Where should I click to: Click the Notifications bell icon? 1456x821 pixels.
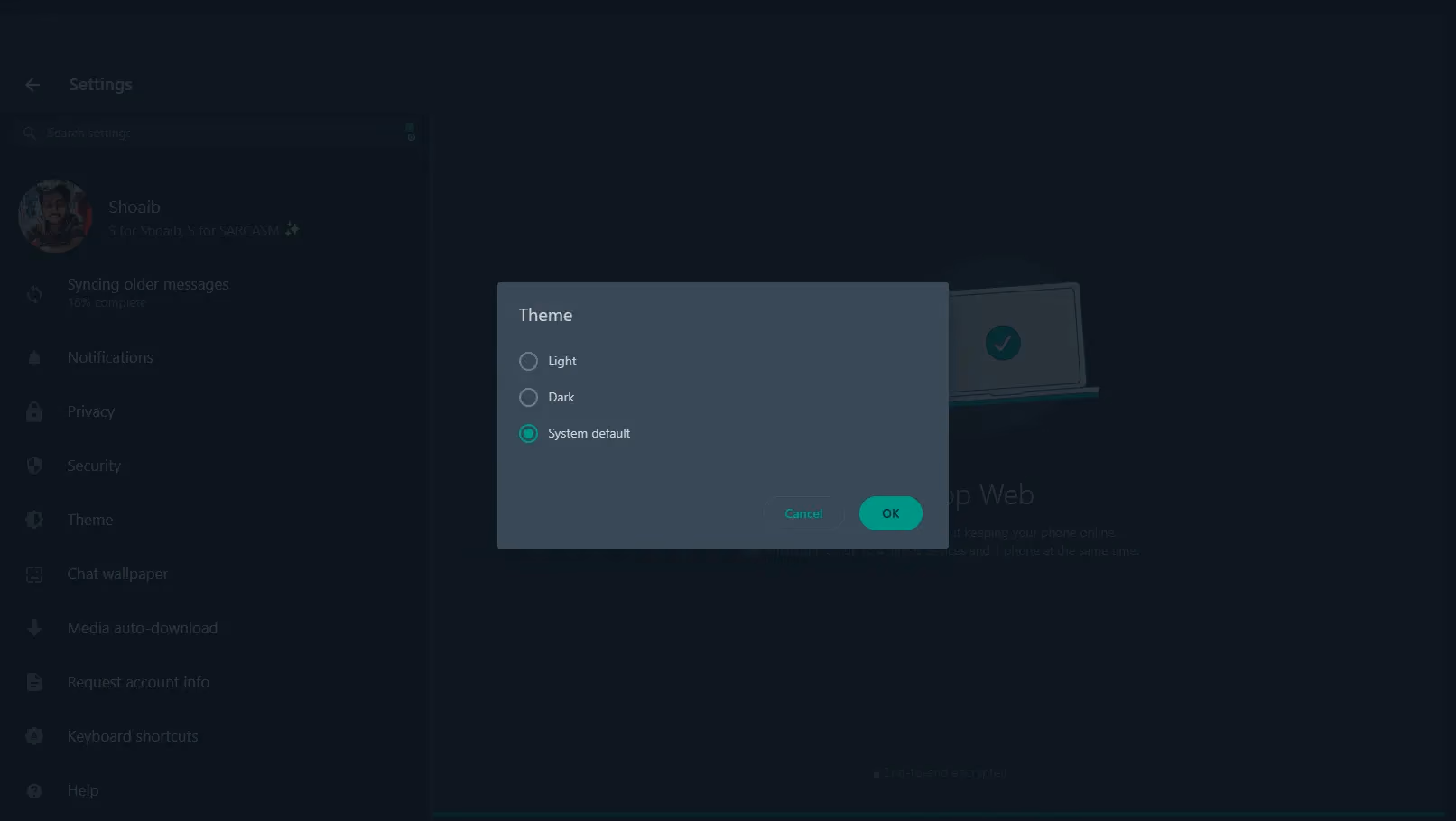tap(34, 358)
